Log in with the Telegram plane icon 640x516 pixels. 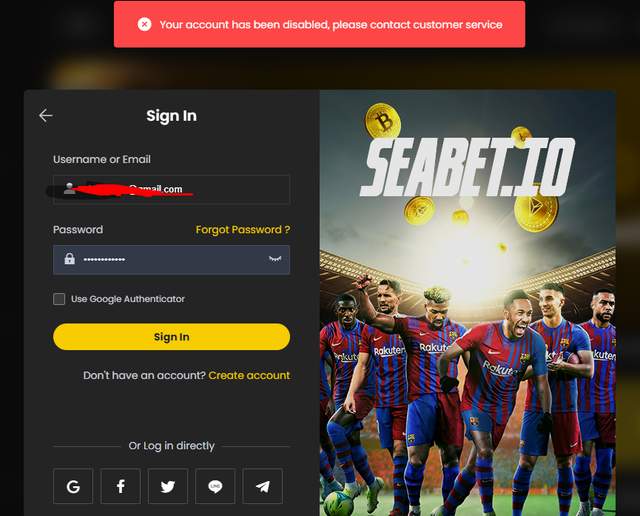262,486
